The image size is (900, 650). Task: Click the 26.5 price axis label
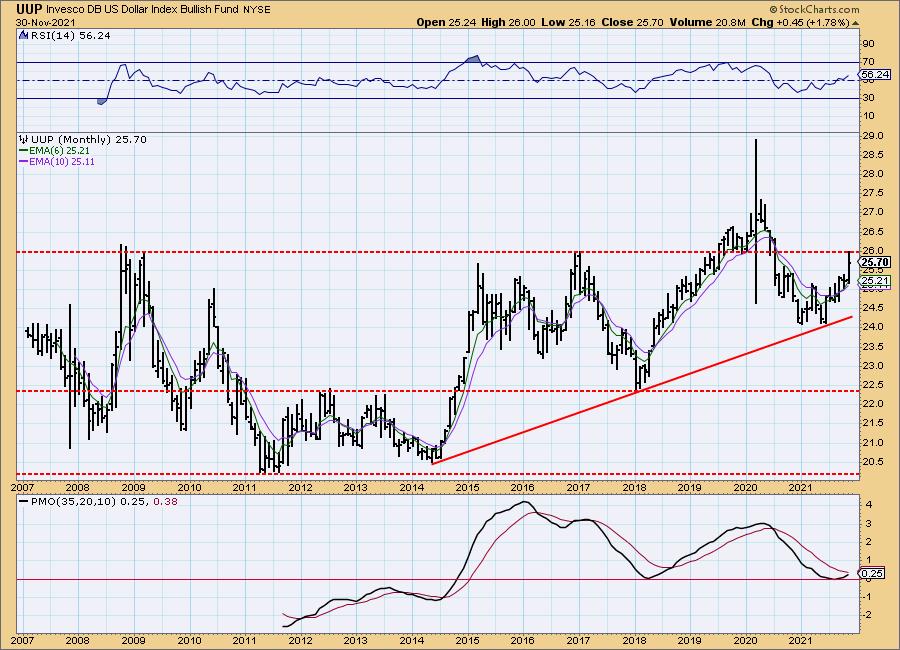[x=872, y=231]
